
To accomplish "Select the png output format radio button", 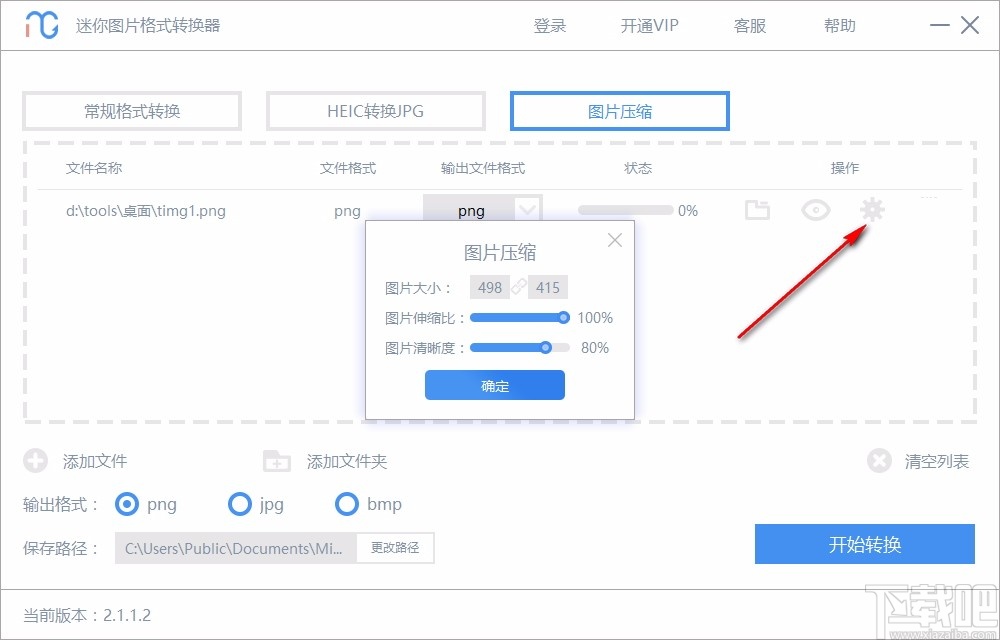I will [x=127, y=505].
